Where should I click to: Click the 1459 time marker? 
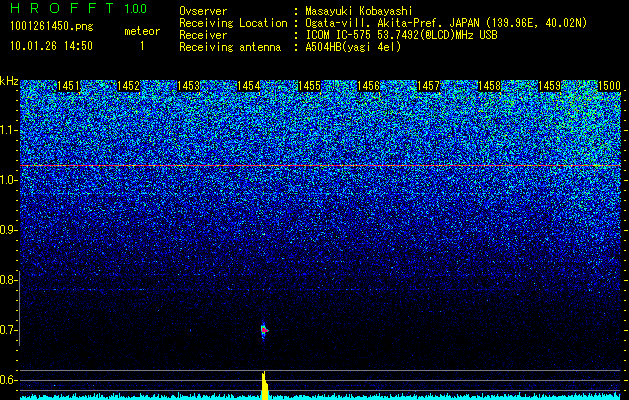[549, 86]
